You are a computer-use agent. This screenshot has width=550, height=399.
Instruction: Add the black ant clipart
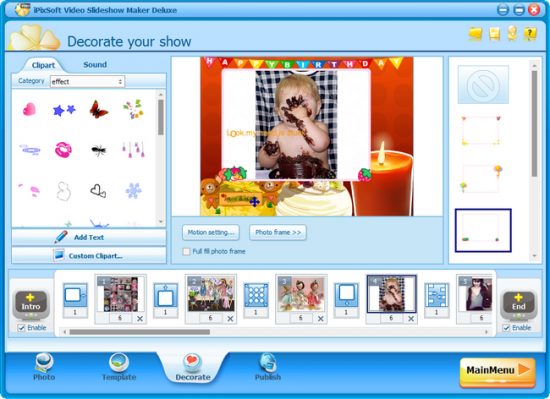click(99, 150)
